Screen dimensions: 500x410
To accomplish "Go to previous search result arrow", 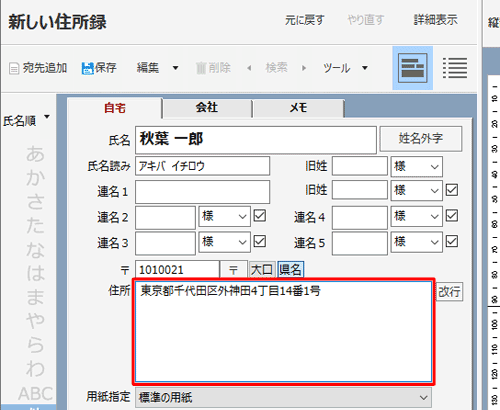I will (x=249, y=68).
